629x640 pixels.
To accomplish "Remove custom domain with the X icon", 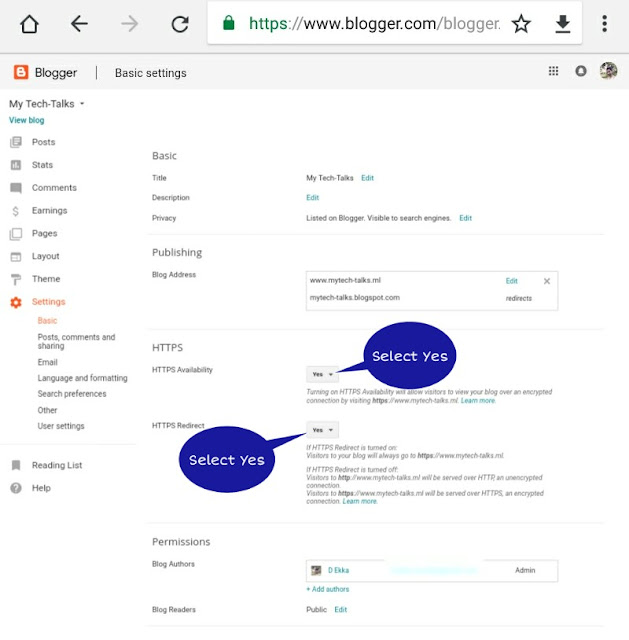I will [547, 281].
